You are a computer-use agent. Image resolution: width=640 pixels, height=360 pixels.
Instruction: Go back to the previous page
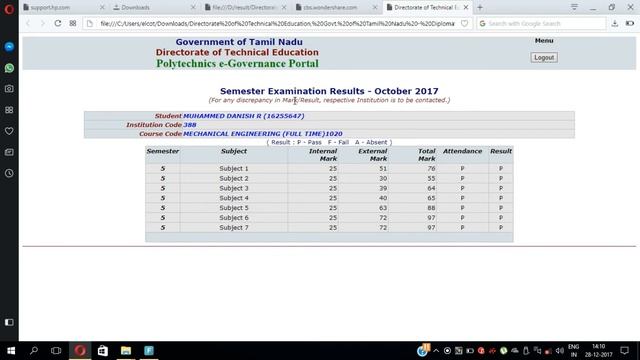(28, 23)
